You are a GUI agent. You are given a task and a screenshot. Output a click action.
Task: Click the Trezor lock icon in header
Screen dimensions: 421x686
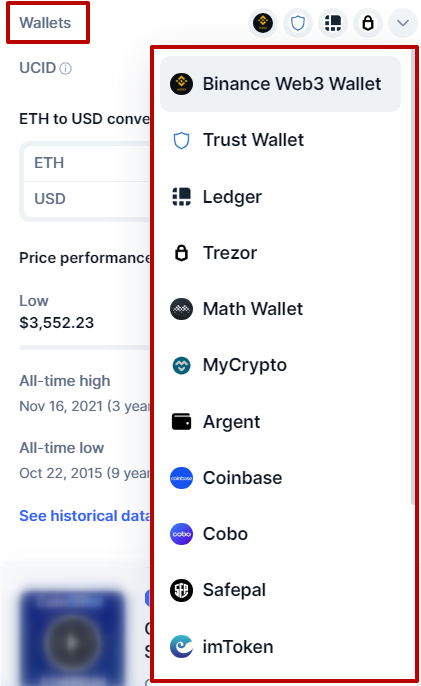368,22
